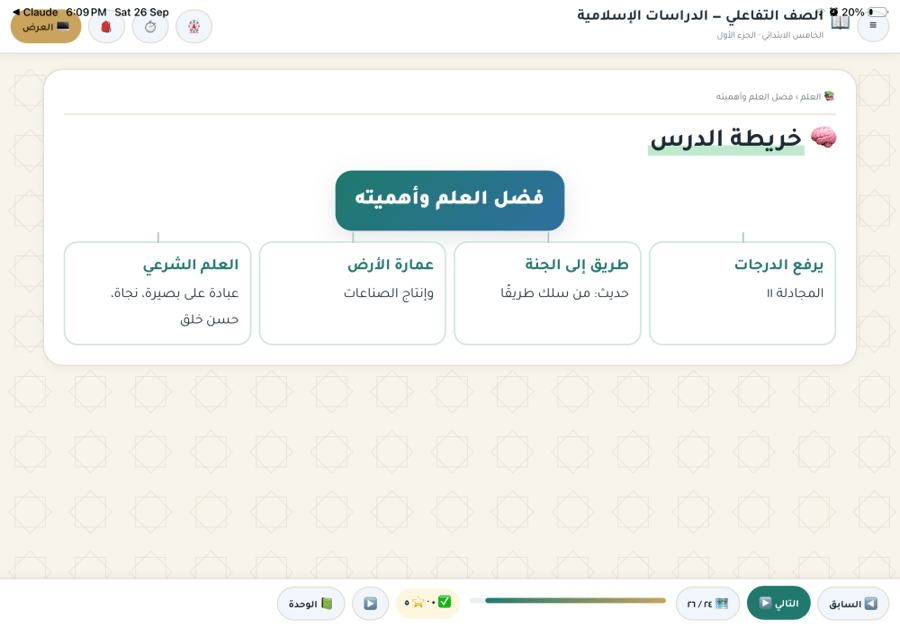Click subtitle الخامس الابتدائي · الجزء الأول
Screen dimensions: 900x628
point(770,36)
